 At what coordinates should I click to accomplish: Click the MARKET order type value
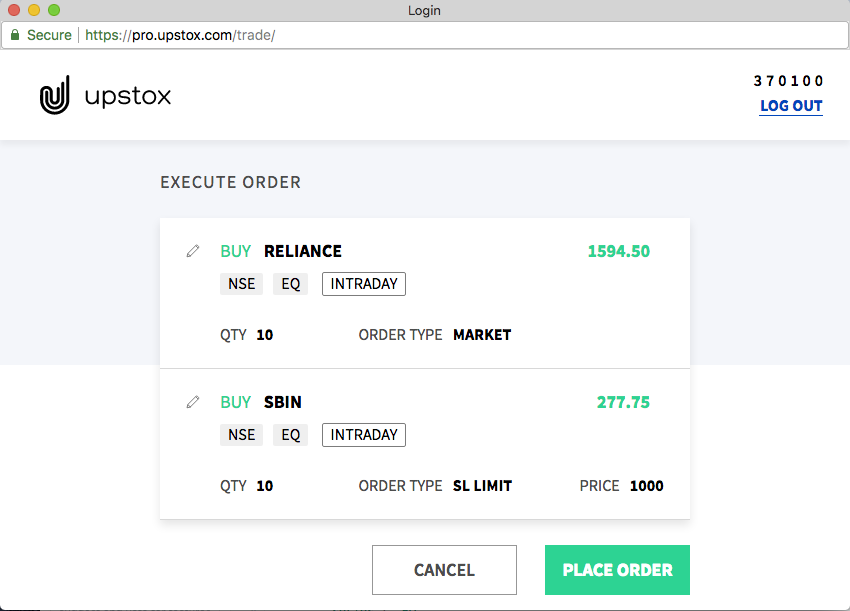point(482,335)
